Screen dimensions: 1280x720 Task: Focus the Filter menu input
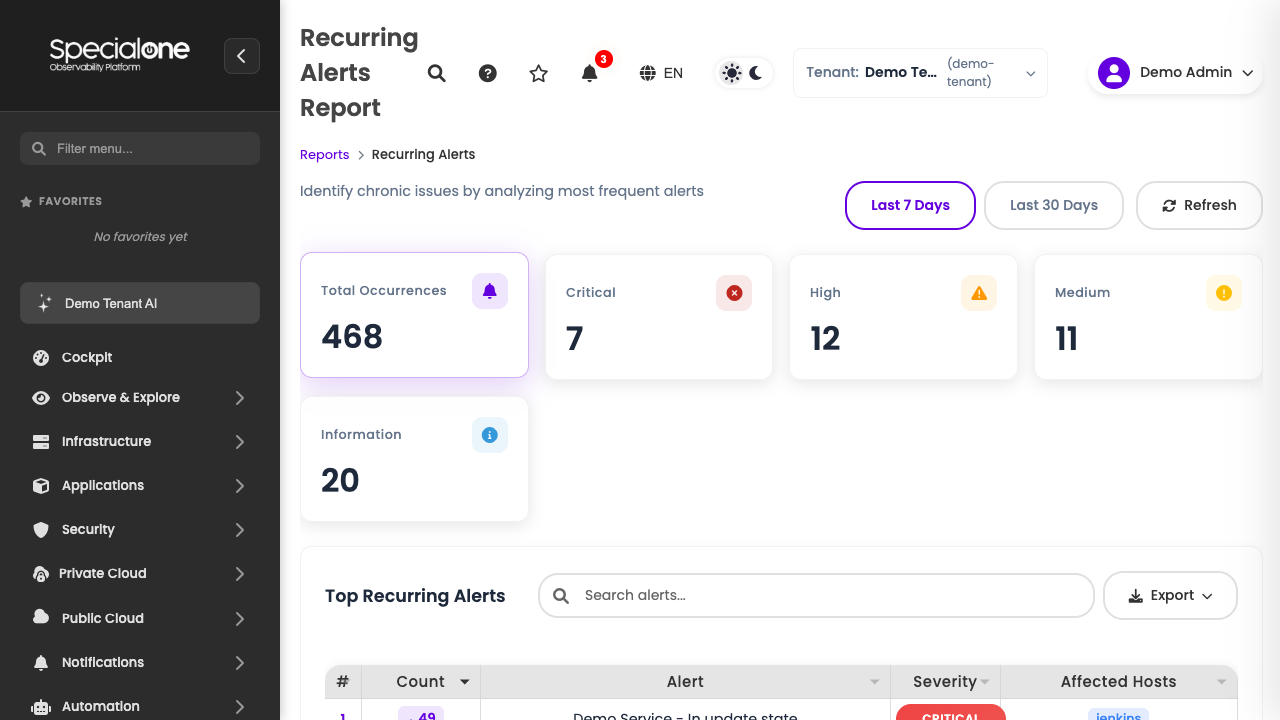[x=140, y=148]
